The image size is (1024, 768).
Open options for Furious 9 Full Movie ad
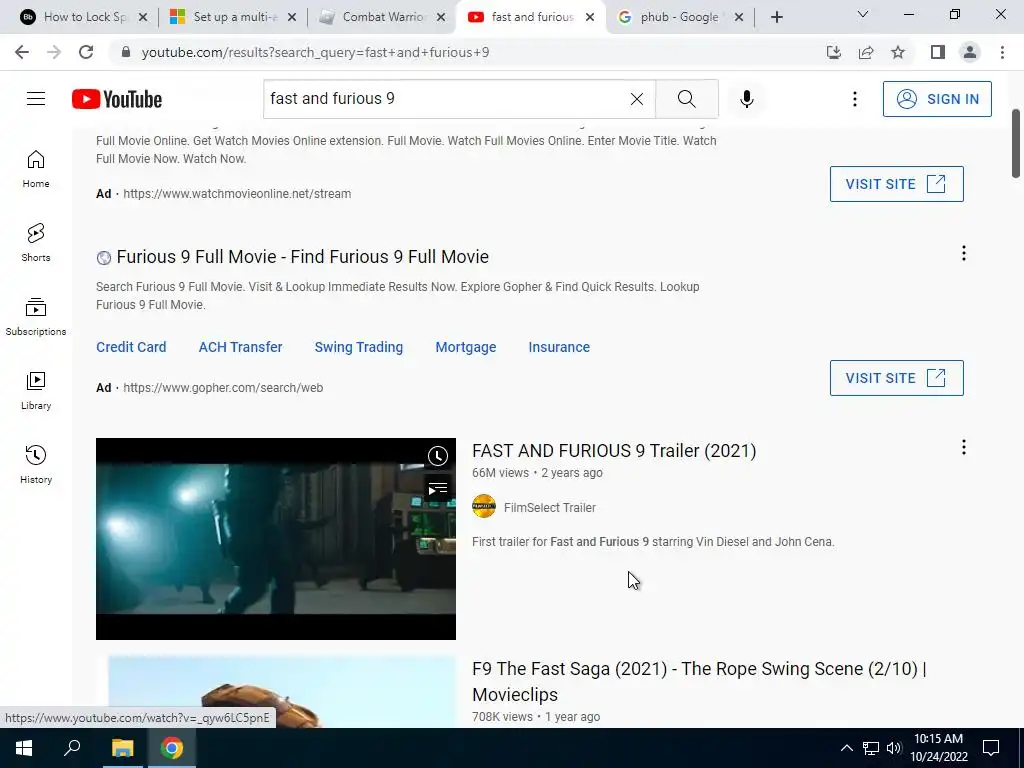pyautogui.click(x=963, y=253)
